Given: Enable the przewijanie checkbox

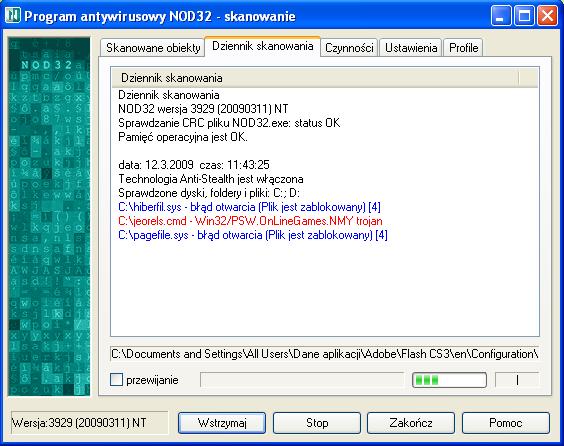Looking at the screenshot, I should click(116, 379).
